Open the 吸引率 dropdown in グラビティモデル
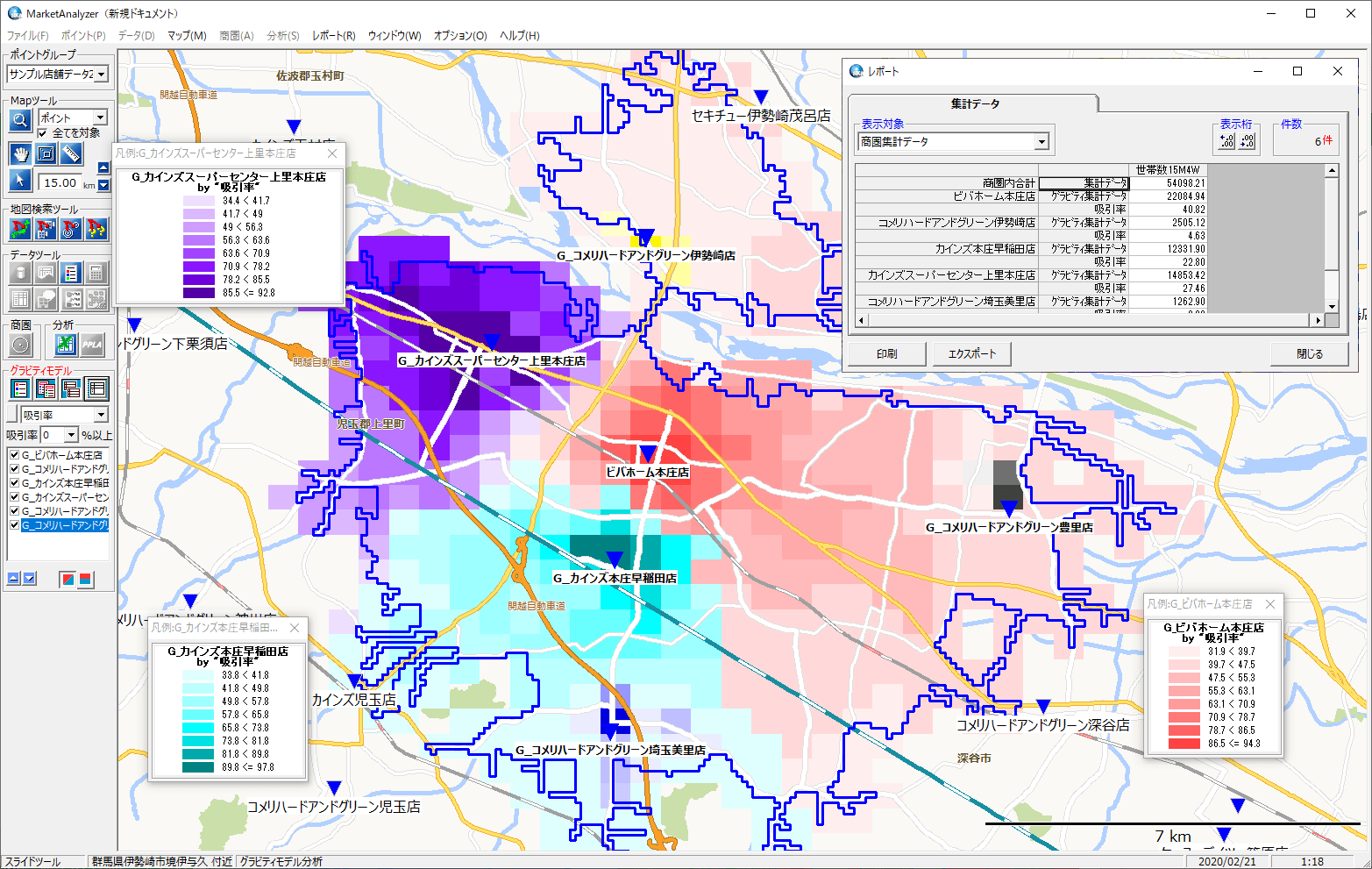Viewport: 1372px width, 869px height. [101, 415]
